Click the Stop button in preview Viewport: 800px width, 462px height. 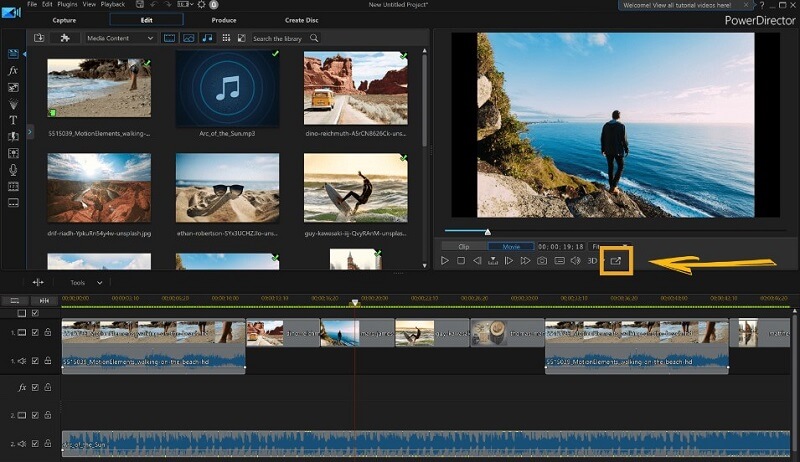click(x=461, y=261)
